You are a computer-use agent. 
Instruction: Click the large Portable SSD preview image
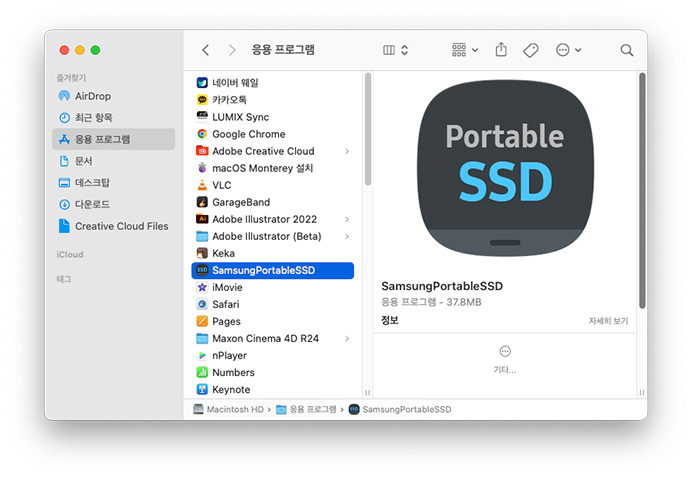(505, 168)
